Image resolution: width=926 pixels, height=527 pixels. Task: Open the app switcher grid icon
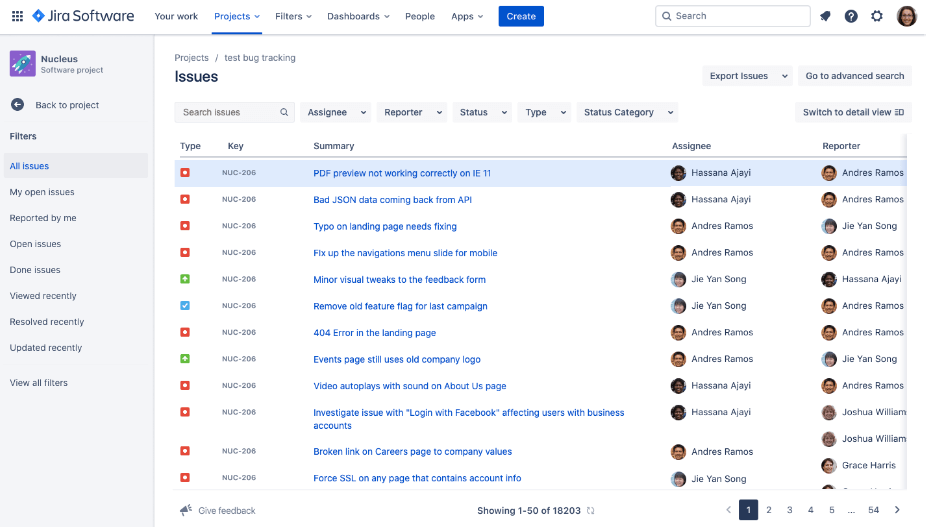coord(18,16)
